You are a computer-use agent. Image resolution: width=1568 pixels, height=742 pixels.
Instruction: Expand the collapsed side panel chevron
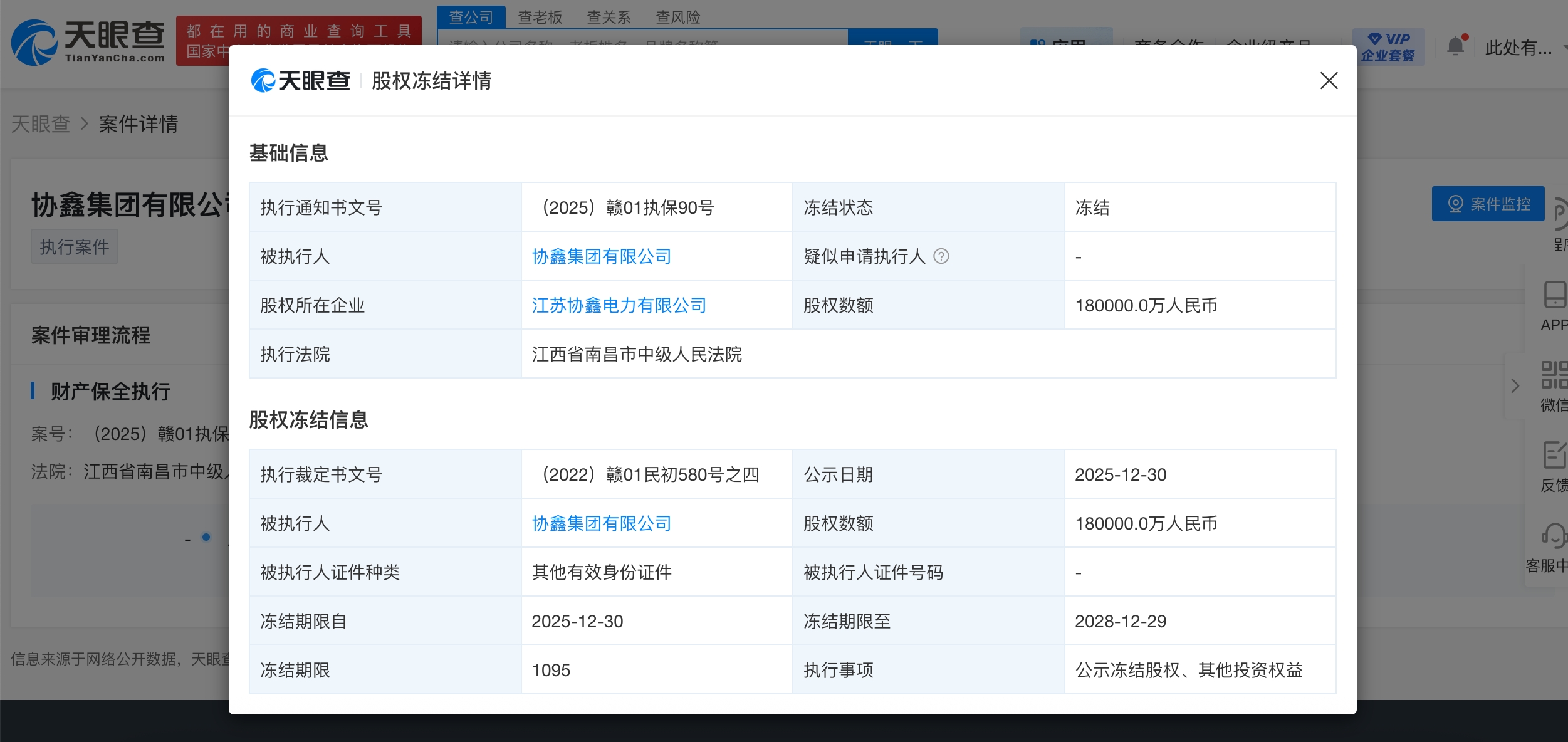(1515, 386)
